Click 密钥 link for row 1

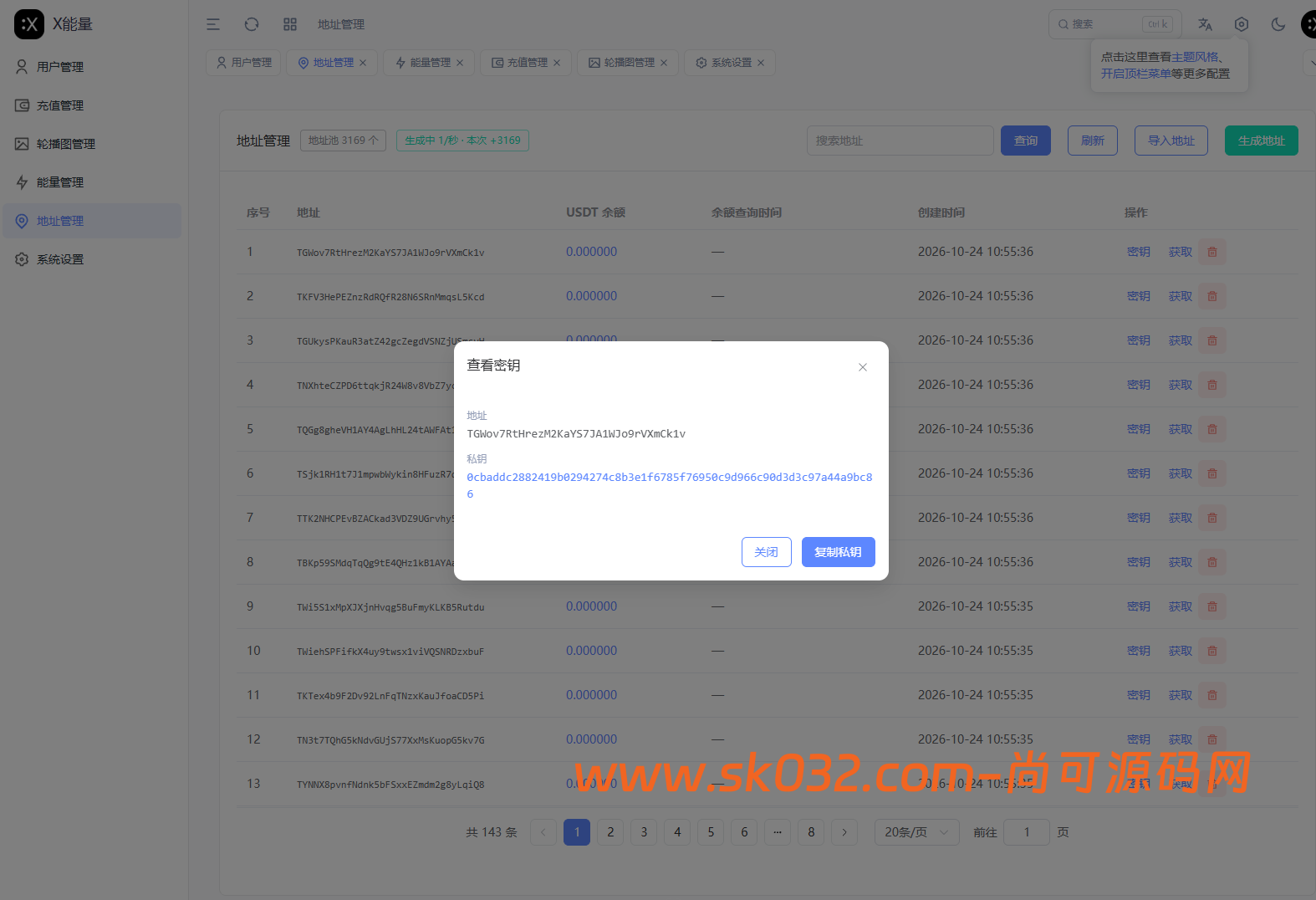click(x=1139, y=252)
